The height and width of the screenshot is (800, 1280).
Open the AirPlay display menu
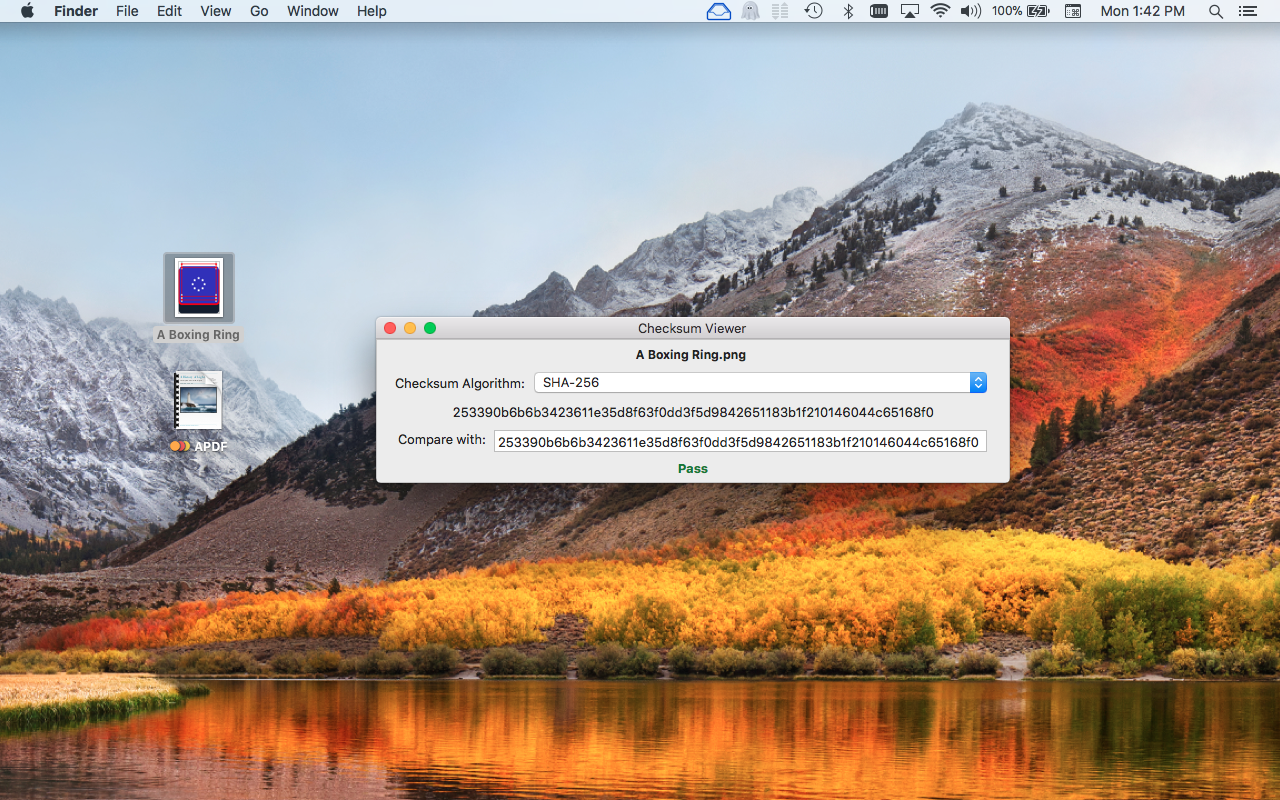[x=909, y=11]
